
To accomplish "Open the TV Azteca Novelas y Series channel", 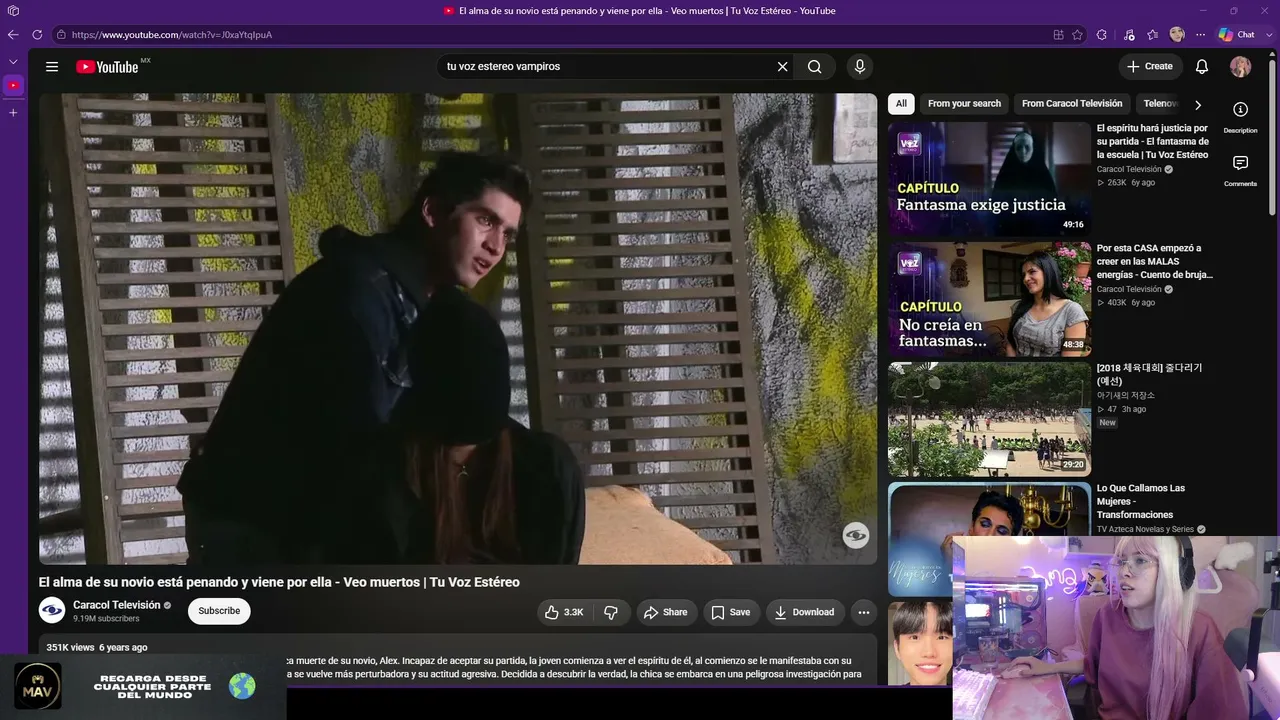I will [1145, 529].
